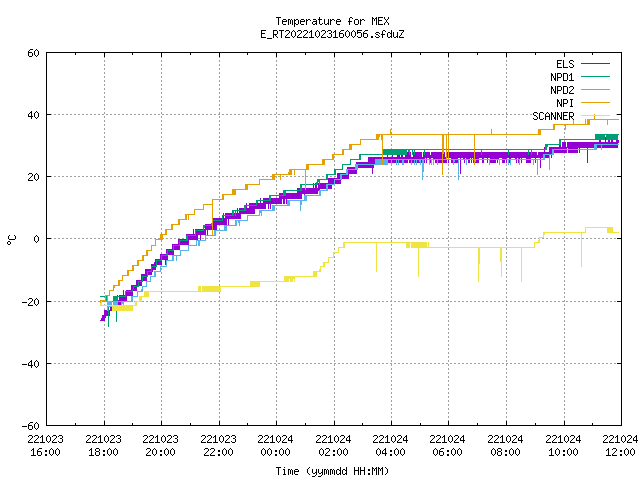Click the x-axis tick label 221024 12:00
This screenshot has height=480, width=640.
coord(620,446)
